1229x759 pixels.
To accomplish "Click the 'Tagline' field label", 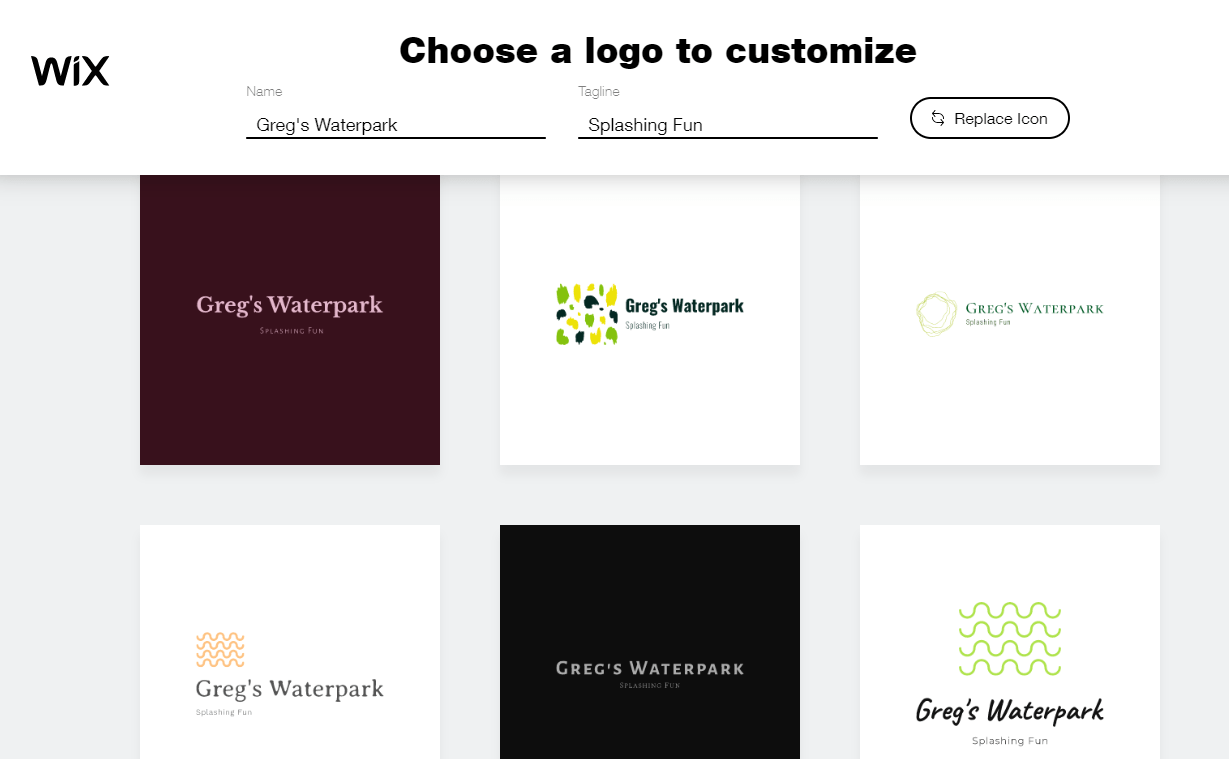I will [x=599, y=91].
